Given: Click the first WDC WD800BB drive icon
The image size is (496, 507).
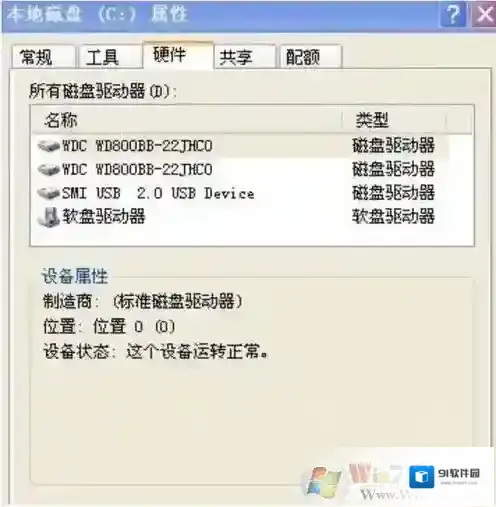Looking at the screenshot, I should point(48,146).
